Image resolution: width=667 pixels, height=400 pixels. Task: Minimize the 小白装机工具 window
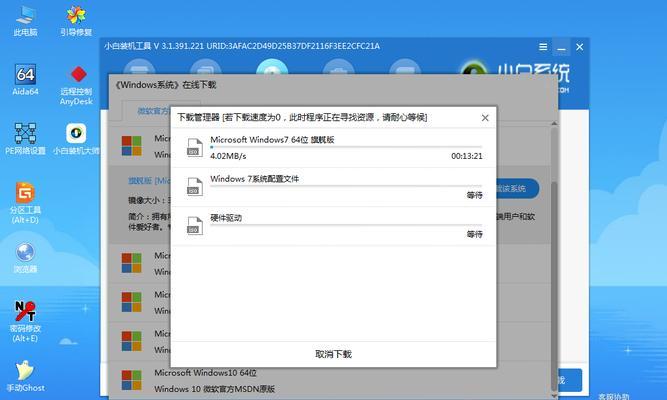[x=561, y=47]
